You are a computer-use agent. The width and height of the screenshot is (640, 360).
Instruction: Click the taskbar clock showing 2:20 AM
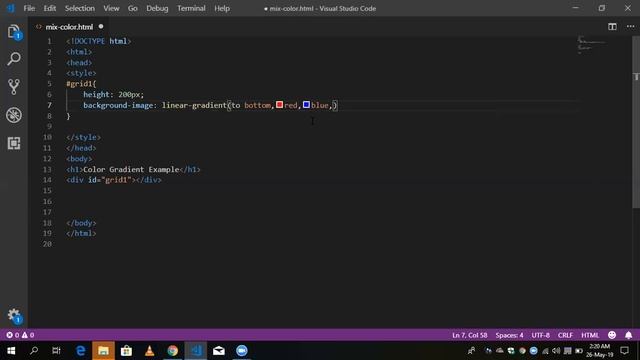(x=600, y=351)
